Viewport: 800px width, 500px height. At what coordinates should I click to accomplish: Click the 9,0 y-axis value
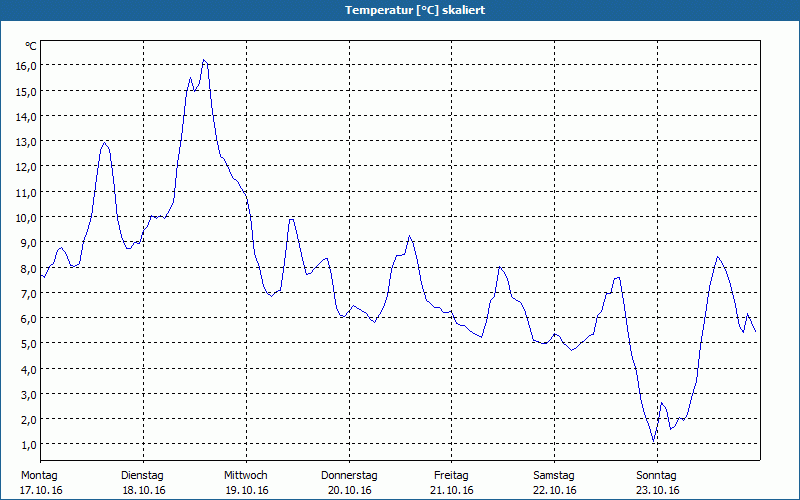29,243
